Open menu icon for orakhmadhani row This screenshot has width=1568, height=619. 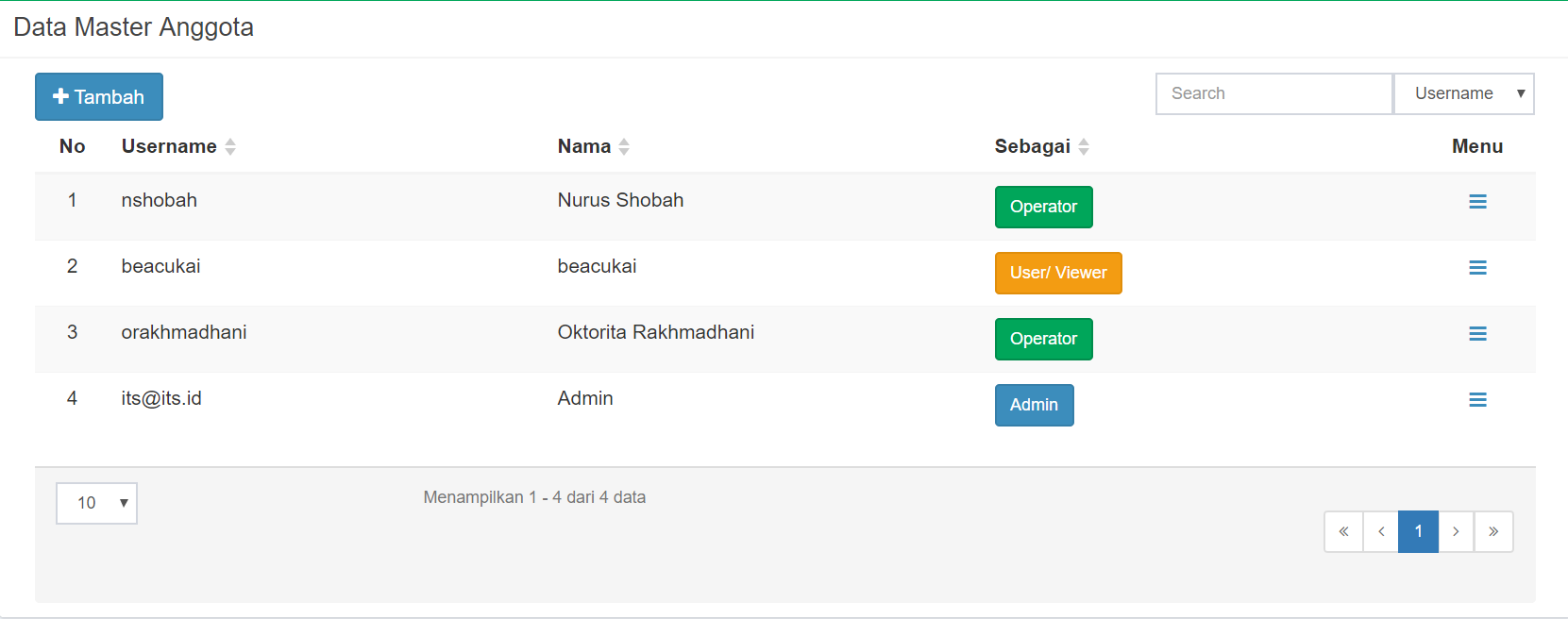(1477, 334)
